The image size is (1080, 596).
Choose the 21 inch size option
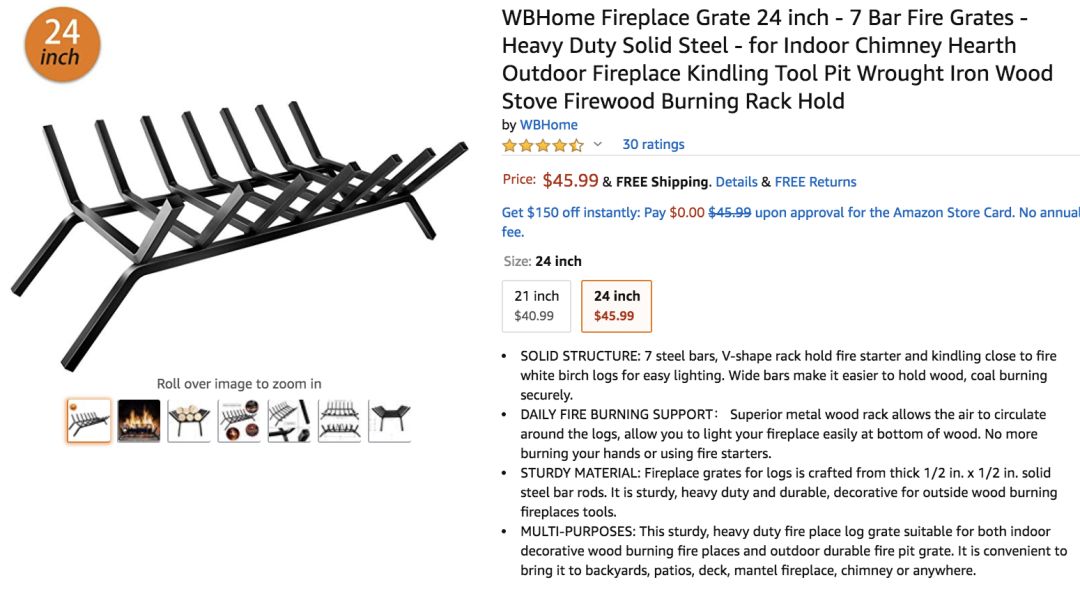click(536, 305)
